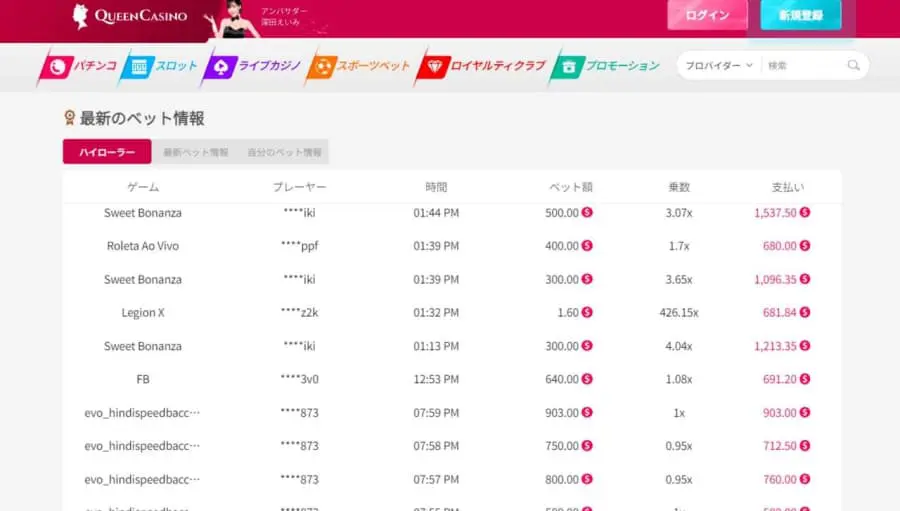Click player ****3v0
The height and width of the screenshot is (511, 900).
point(299,379)
